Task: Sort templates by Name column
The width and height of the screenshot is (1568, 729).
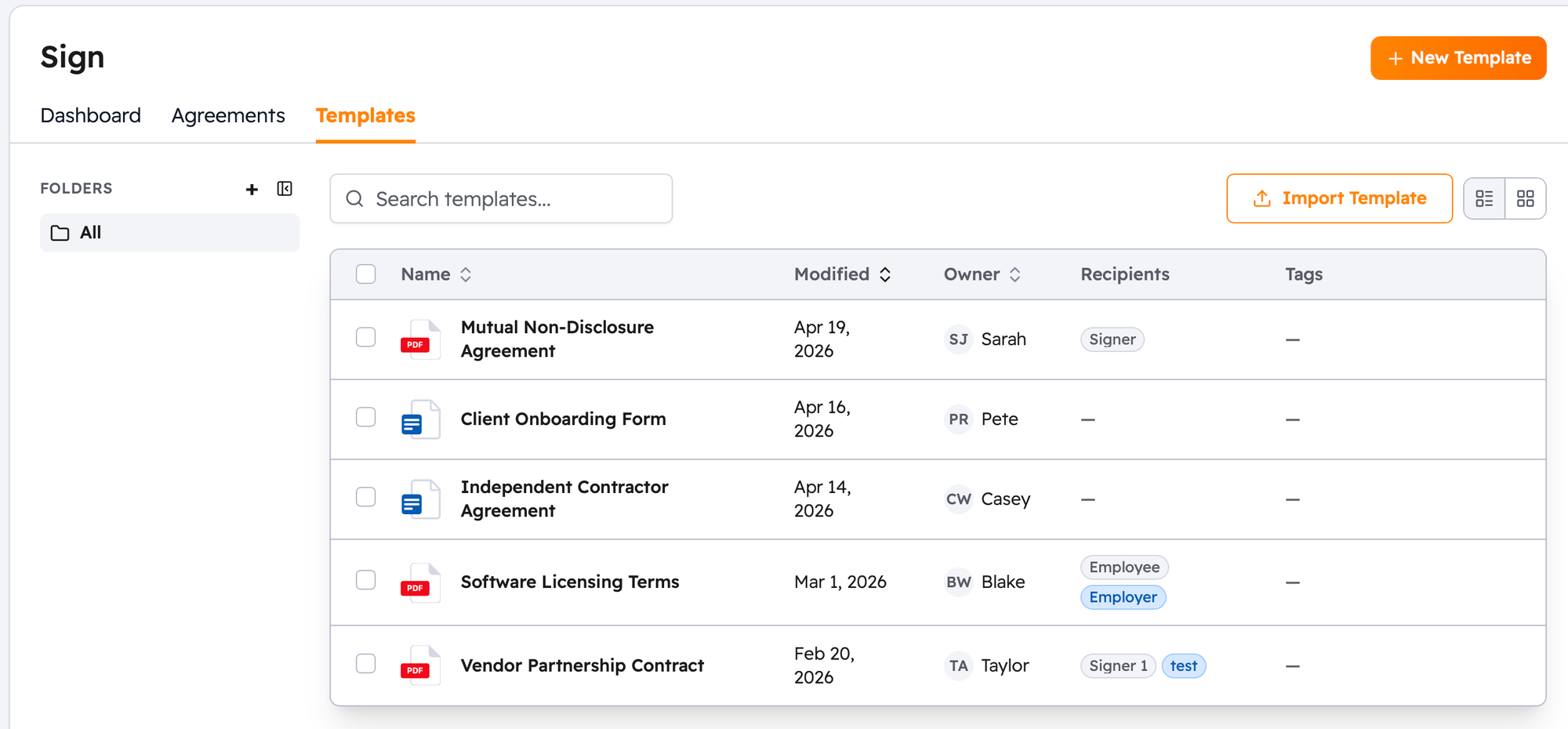Action: 436,274
